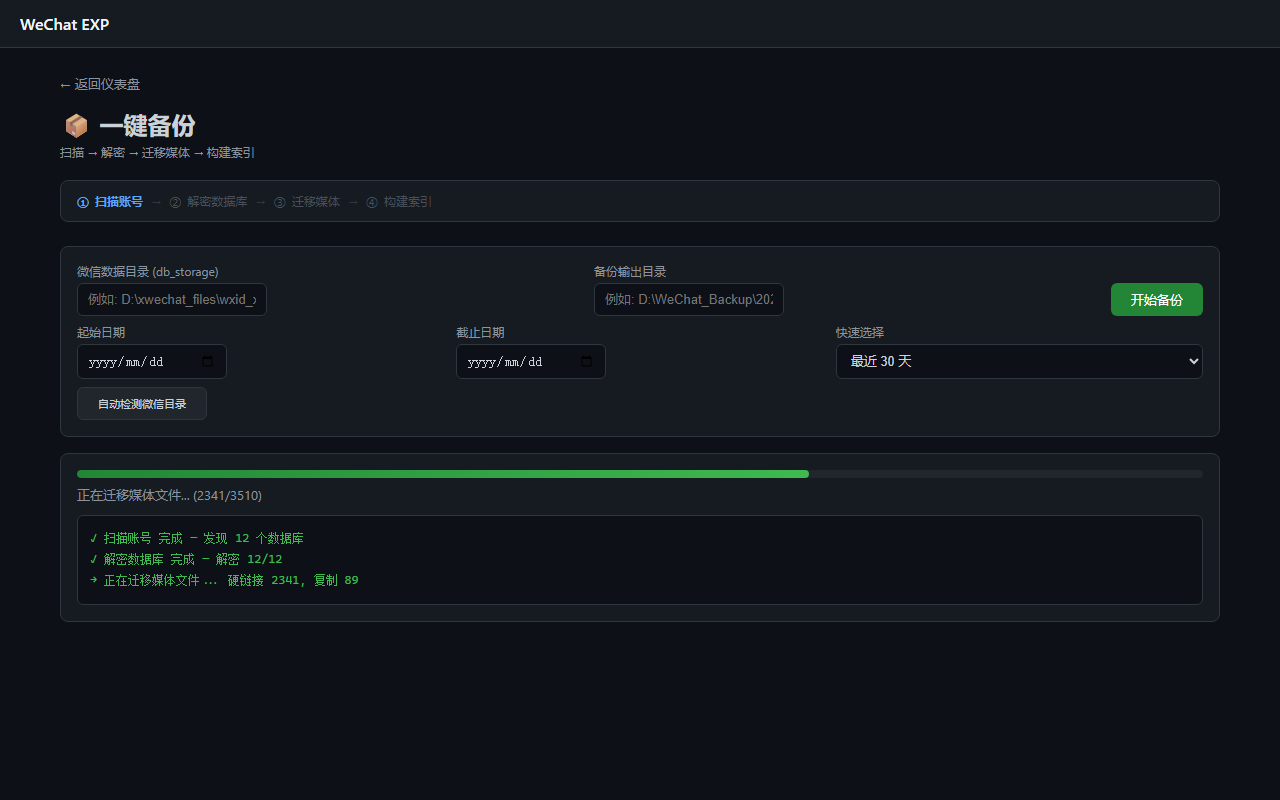
Task: Click the package emoji beside 一键备份
Action: [76, 126]
